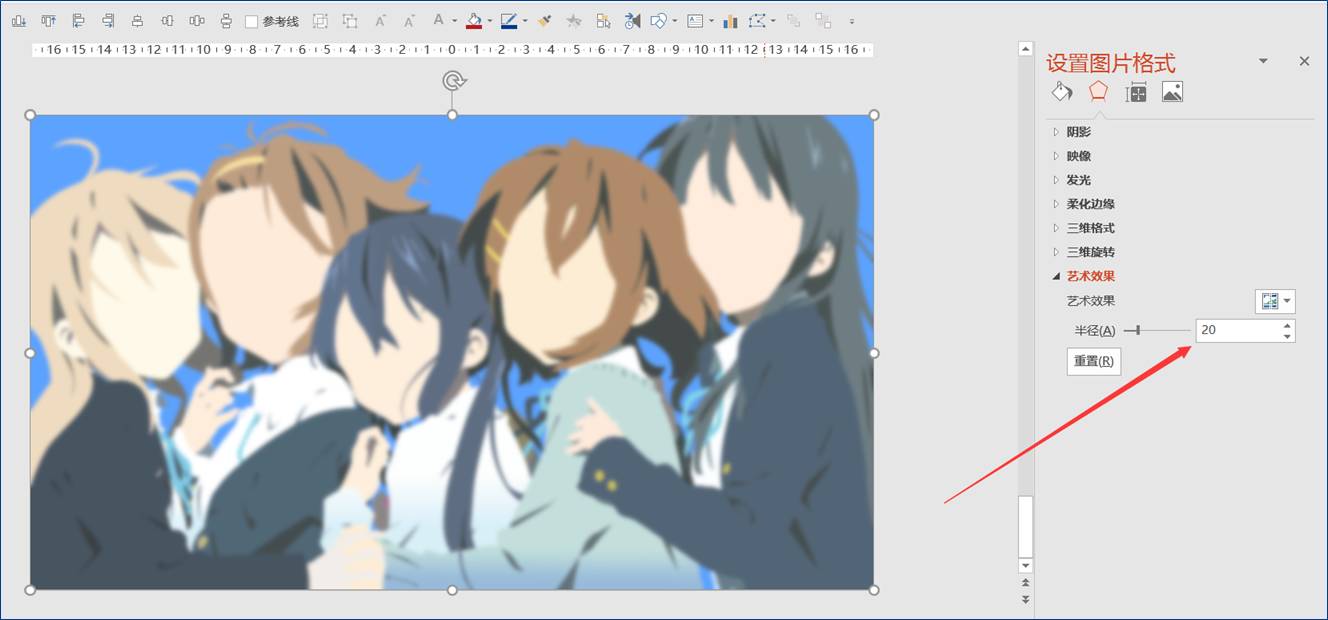Click the distribute horizontally icon
The width and height of the screenshot is (1328, 620).
click(x=197, y=21)
